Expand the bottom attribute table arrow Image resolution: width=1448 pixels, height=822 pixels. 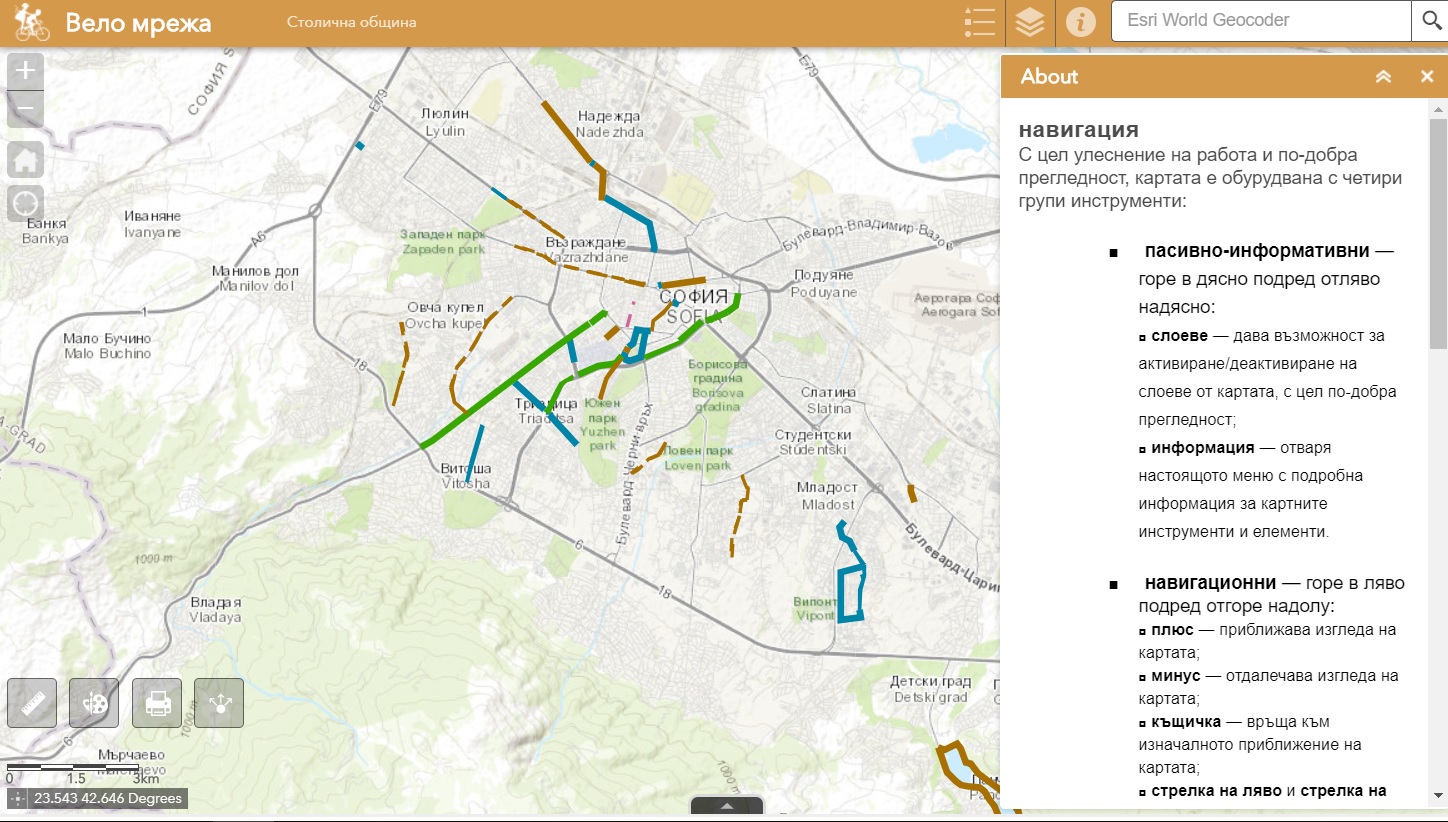(x=727, y=805)
